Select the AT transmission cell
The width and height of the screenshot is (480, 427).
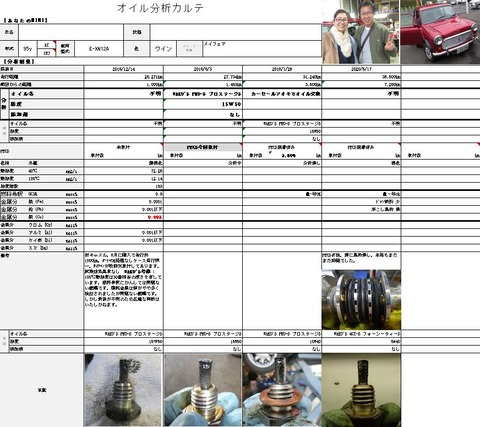click(x=47, y=45)
